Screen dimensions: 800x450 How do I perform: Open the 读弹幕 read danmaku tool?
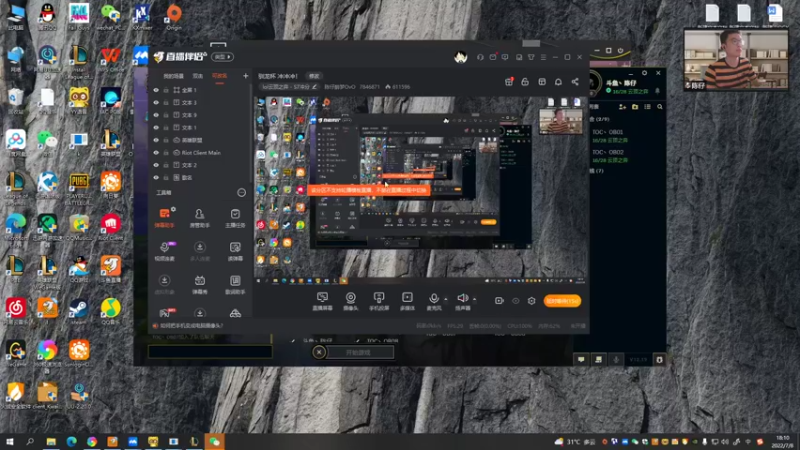[x=235, y=251]
